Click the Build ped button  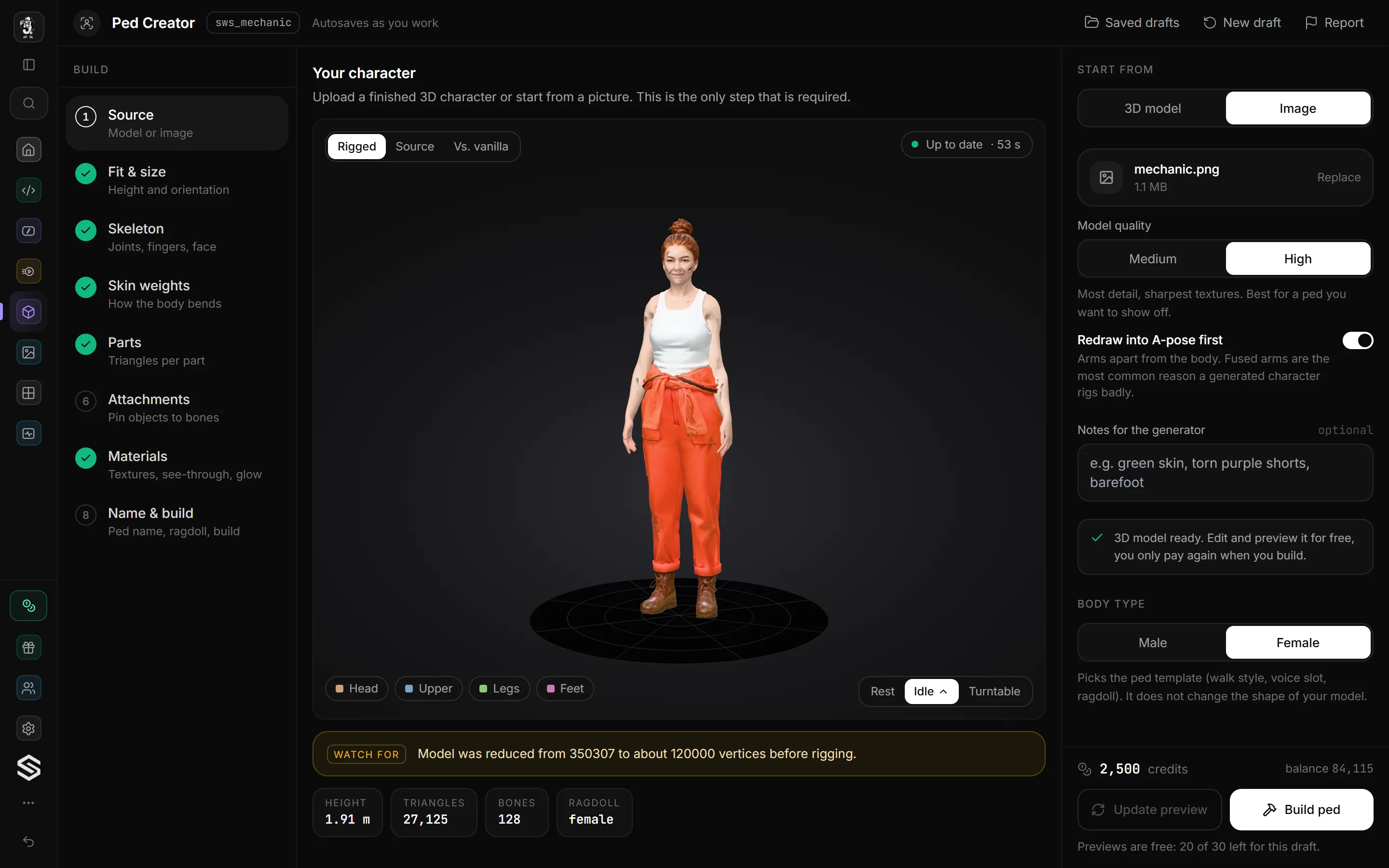click(x=1301, y=810)
